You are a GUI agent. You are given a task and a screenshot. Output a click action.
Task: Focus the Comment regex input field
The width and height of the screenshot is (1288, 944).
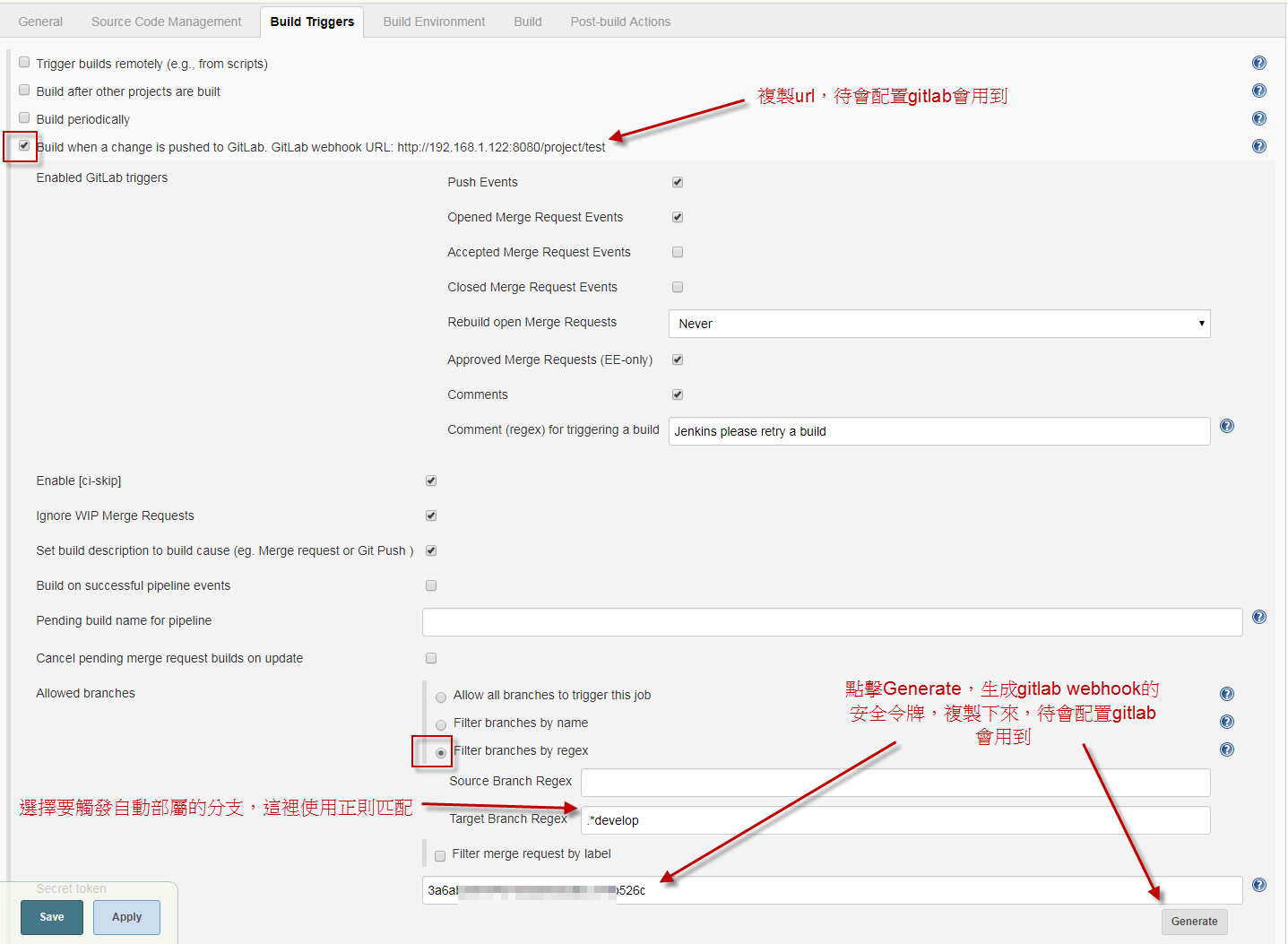point(939,431)
